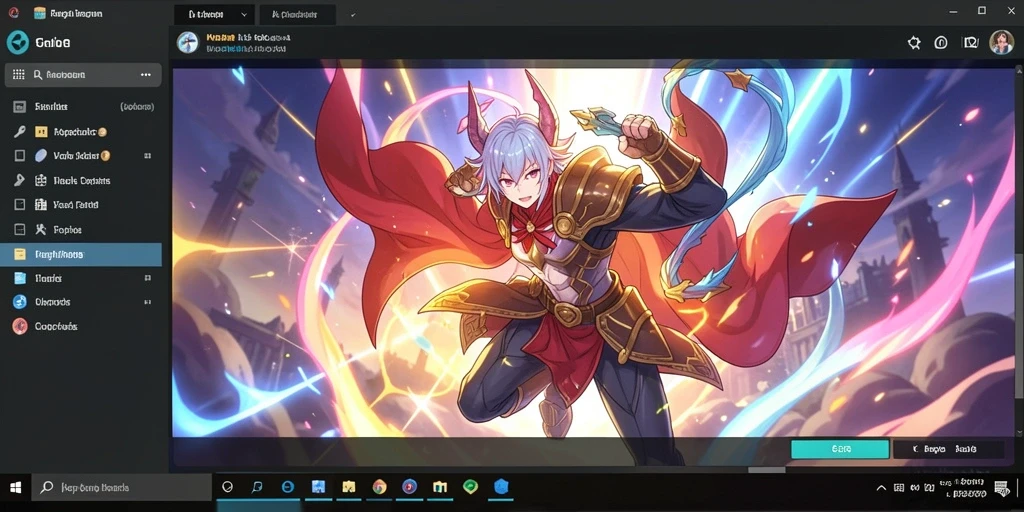Viewport: 1024px width, 512px height.
Task: Switch to the second tab in the title bar
Action: coord(297,14)
